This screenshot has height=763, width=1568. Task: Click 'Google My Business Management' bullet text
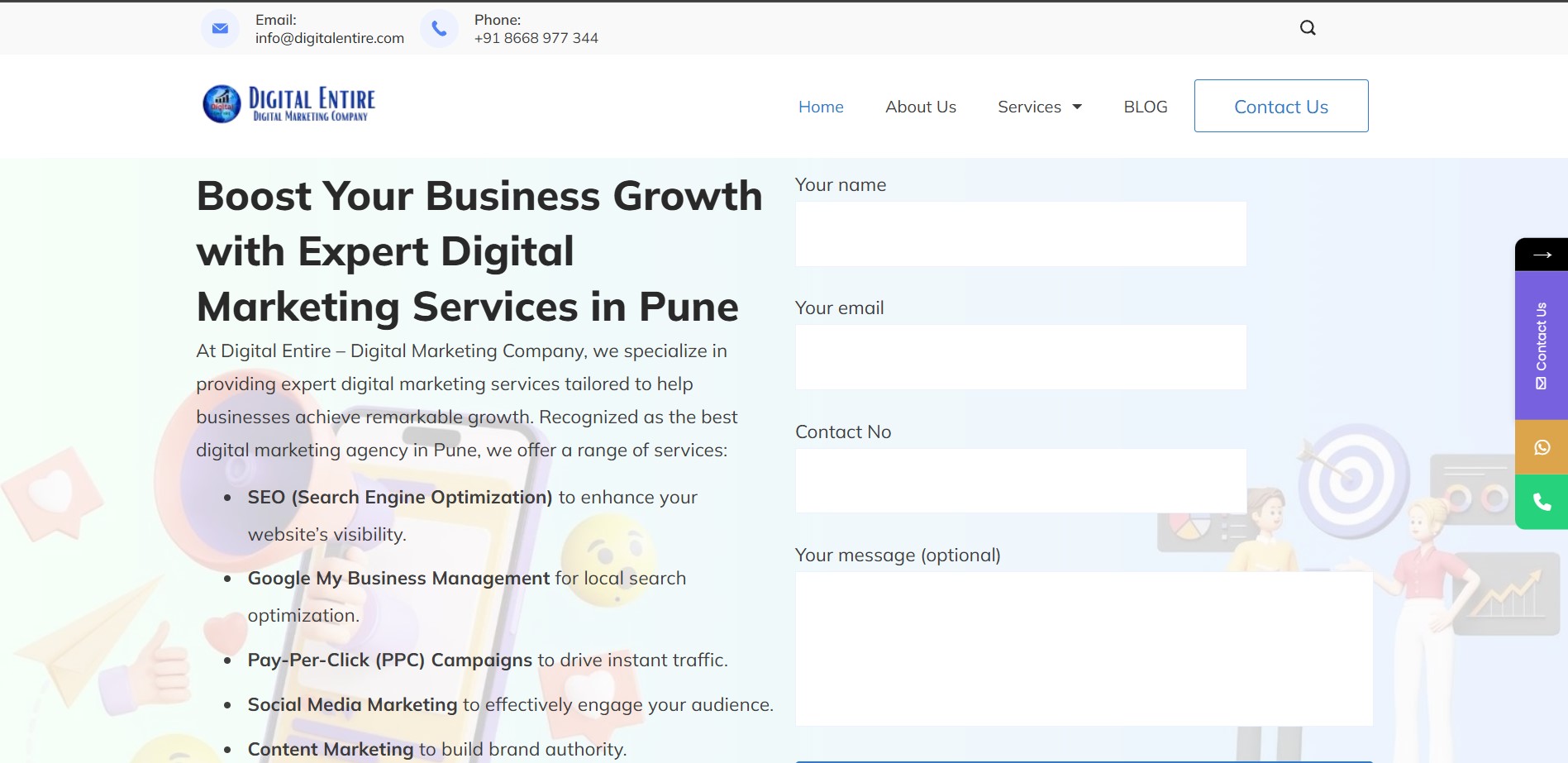point(398,578)
